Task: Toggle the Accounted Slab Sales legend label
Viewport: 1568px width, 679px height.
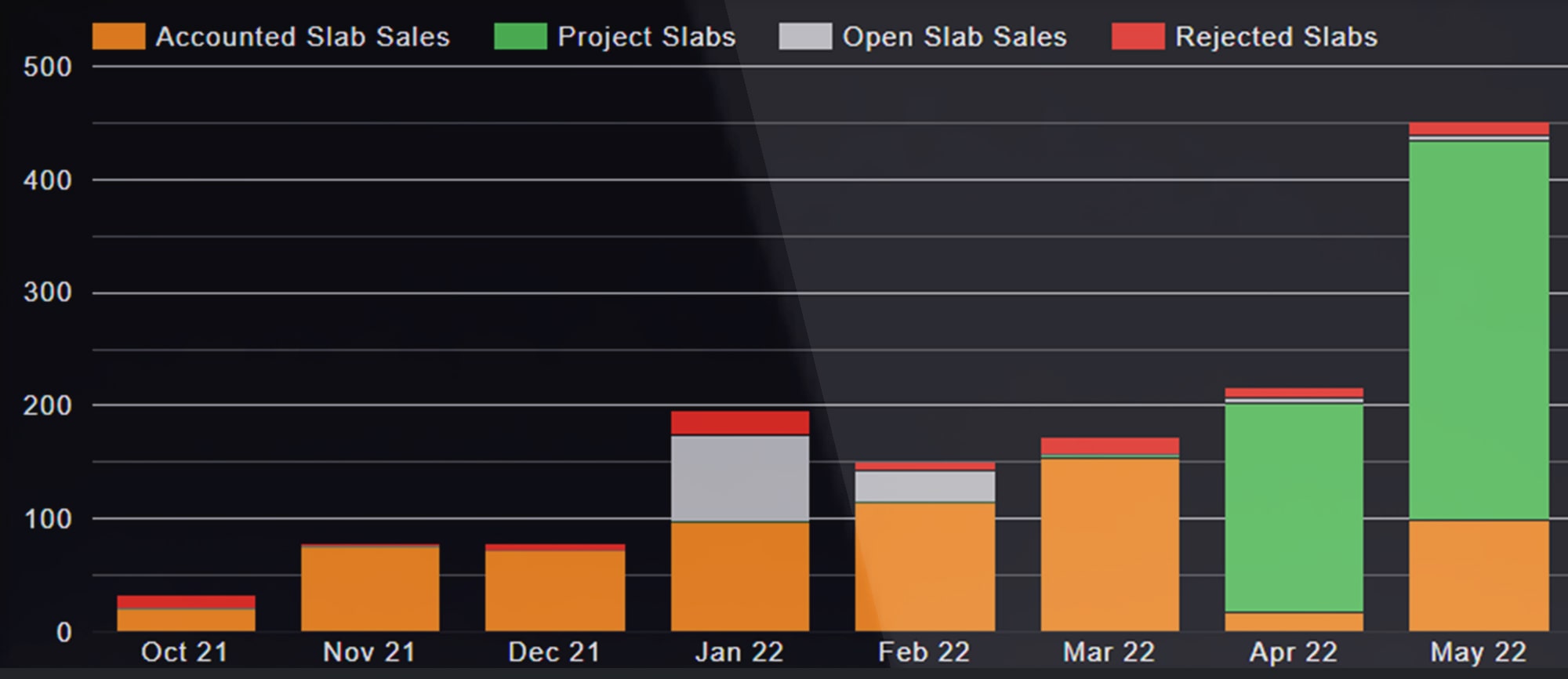Action: tap(303, 37)
